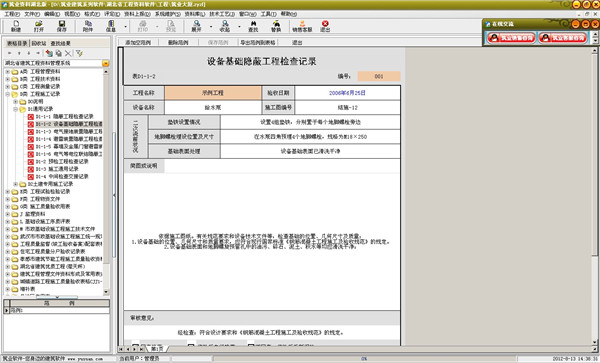The width and height of the screenshot is (600, 363).
Task: Collapse the D1通用记录 folder
Action: 15,109
